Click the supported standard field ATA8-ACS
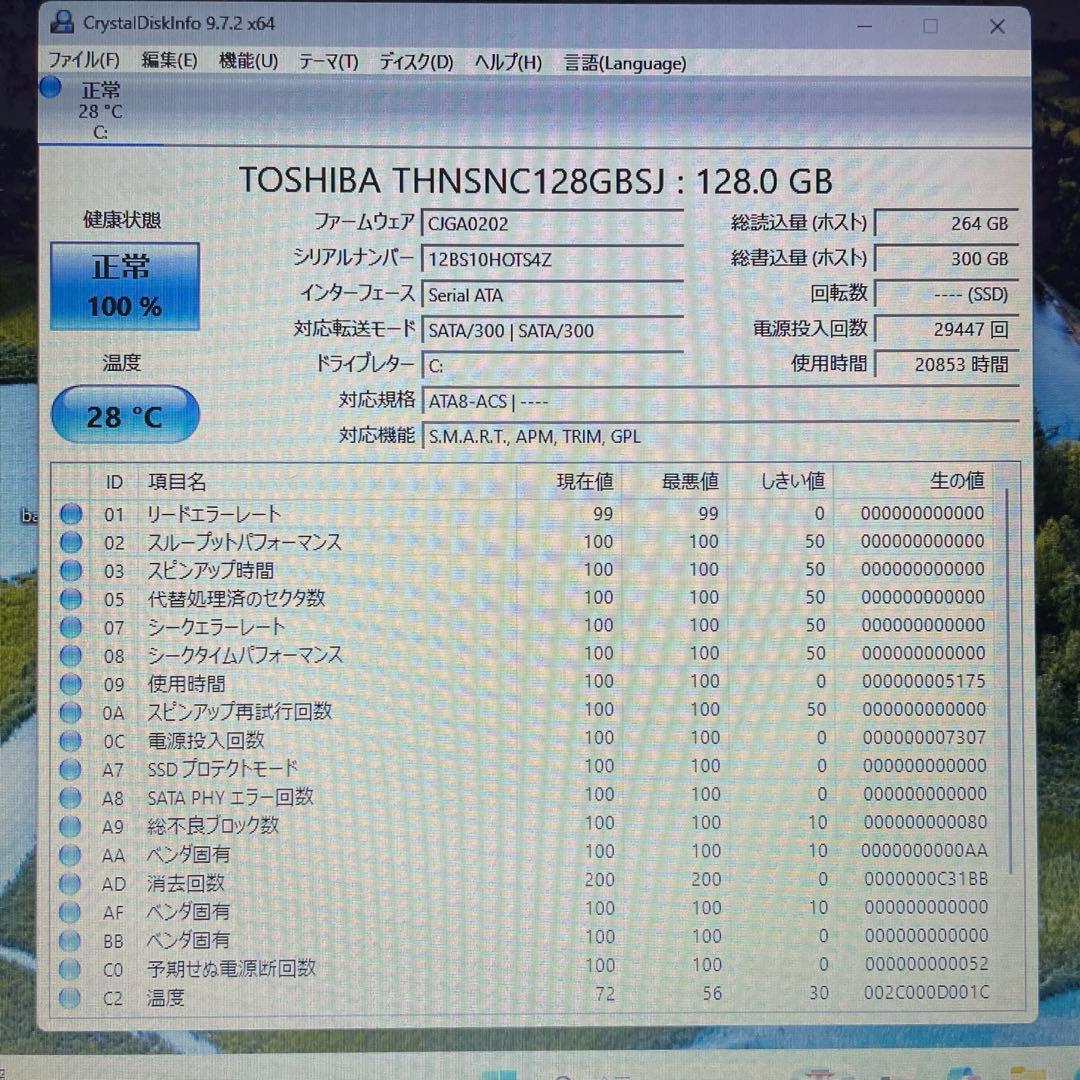The width and height of the screenshot is (1080, 1080). (x=720, y=401)
